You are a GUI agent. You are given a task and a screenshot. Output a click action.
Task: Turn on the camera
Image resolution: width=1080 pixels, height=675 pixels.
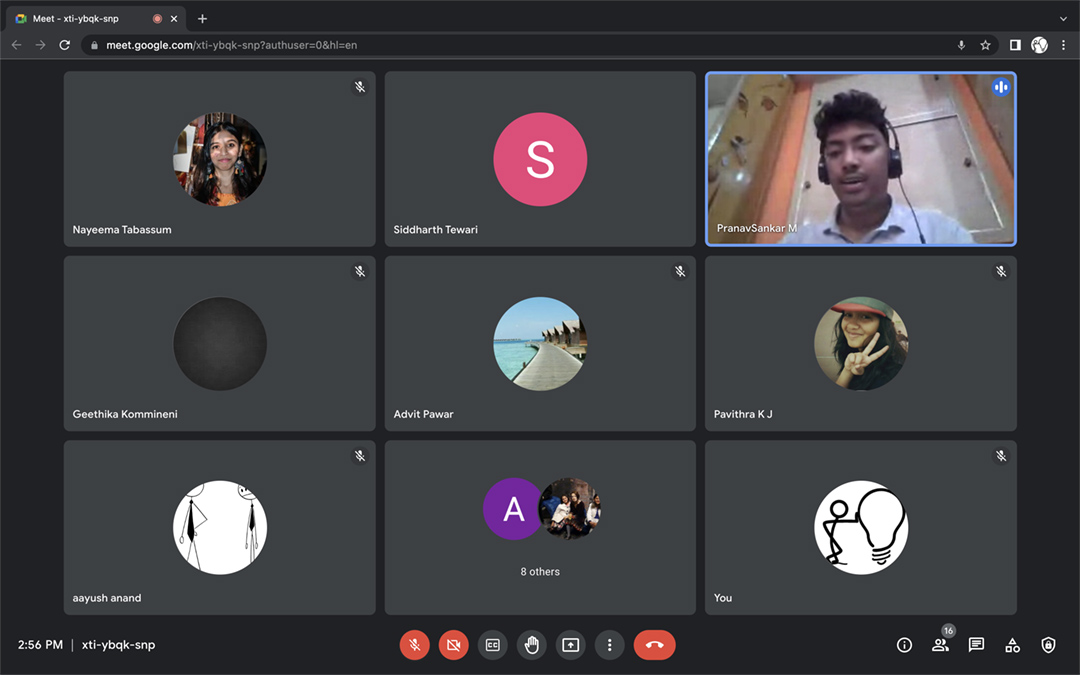pos(453,645)
